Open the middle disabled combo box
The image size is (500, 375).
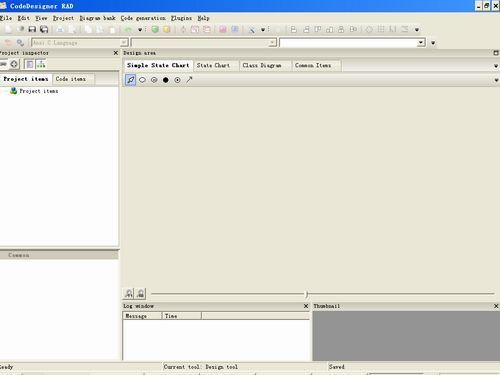204,43
